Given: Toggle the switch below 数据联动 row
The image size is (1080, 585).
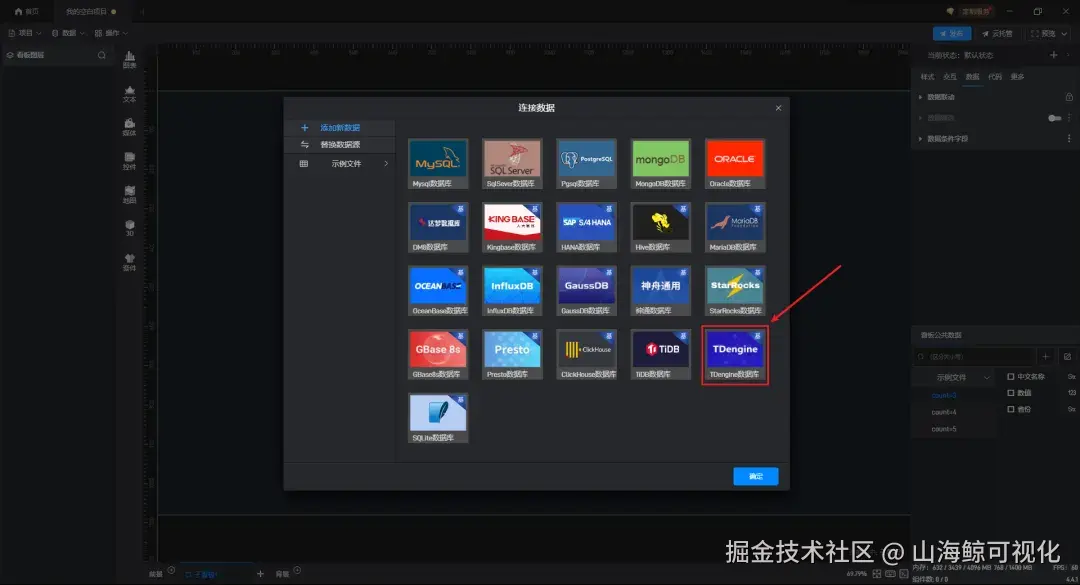Looking at the screenshot, I should point(1055,118).
